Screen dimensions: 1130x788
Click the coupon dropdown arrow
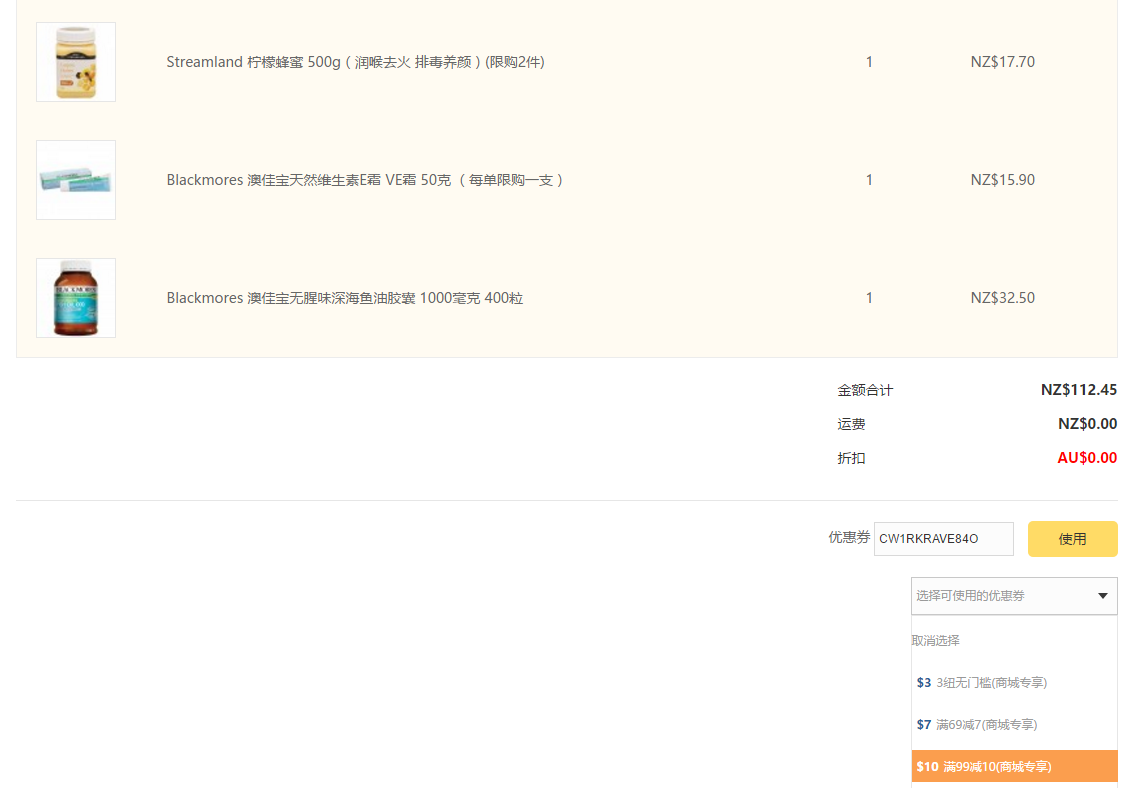[x=1103, y=596]
